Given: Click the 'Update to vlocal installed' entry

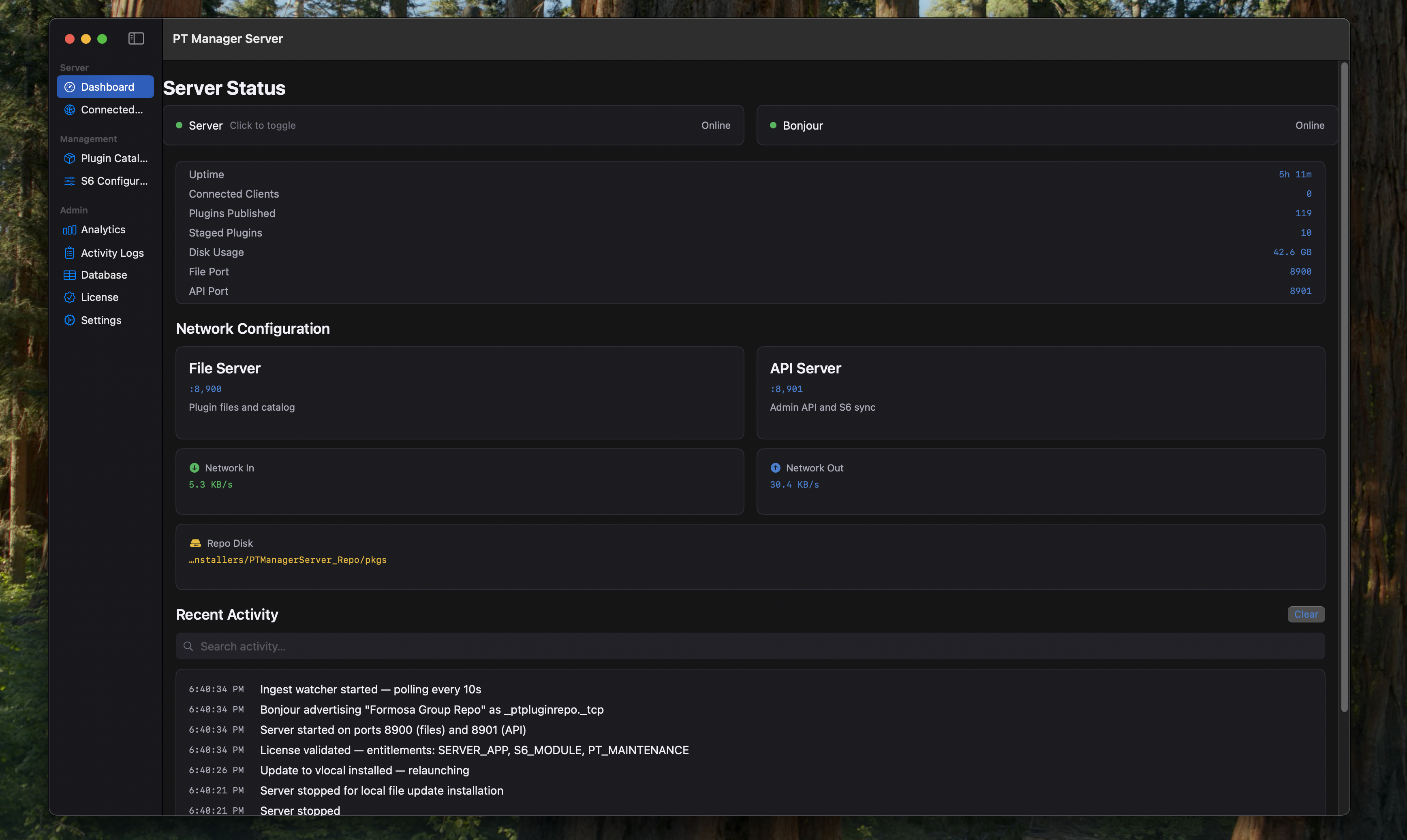Looking at the screenshot, I should [364, 771].
